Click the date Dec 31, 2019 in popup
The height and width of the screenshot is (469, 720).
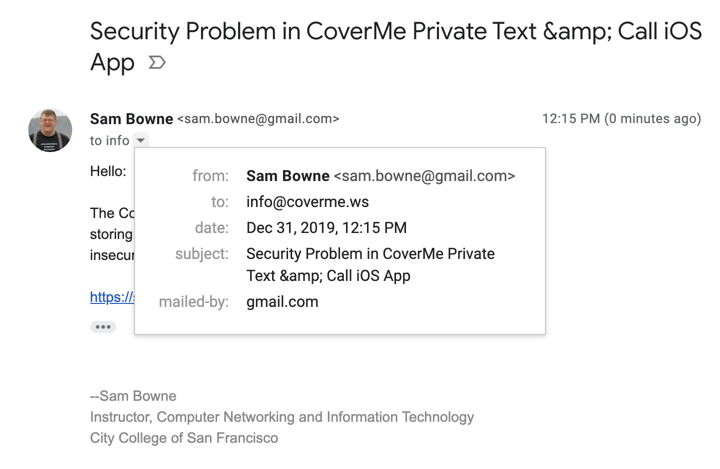point(326,228)
